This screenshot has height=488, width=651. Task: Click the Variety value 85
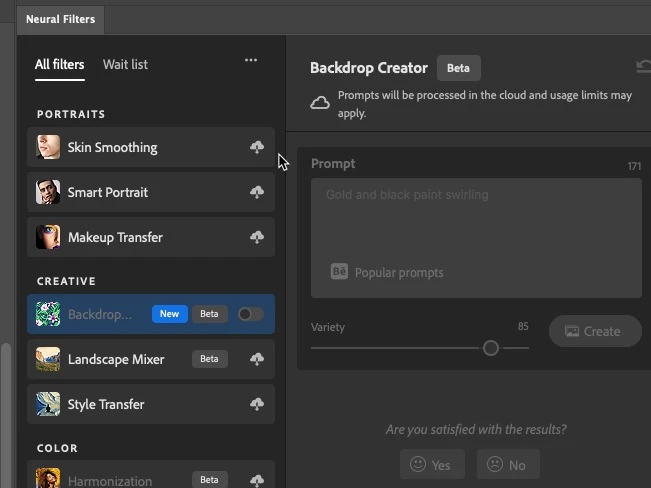pos(523,326)
